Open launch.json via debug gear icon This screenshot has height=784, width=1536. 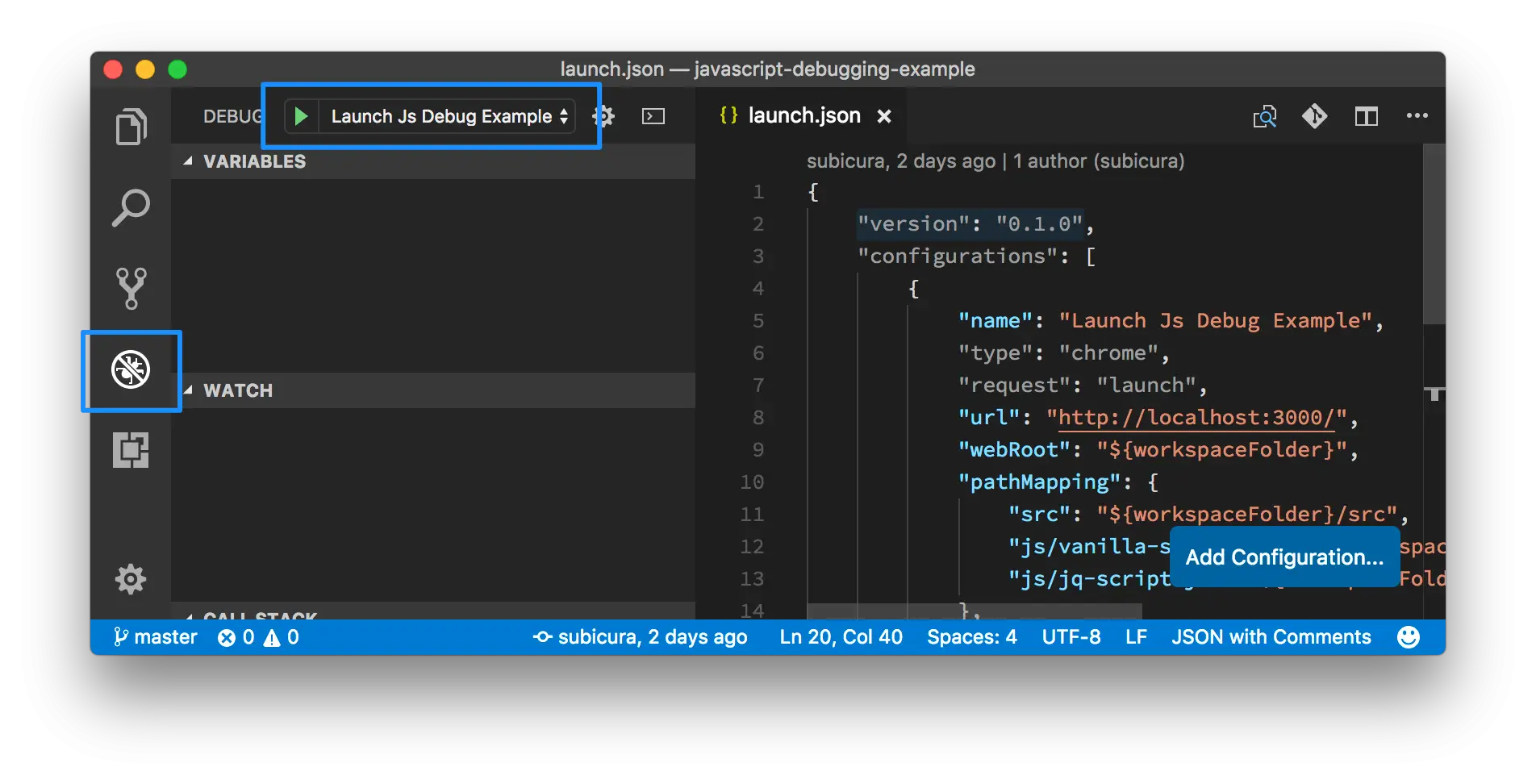click(603, 116)
